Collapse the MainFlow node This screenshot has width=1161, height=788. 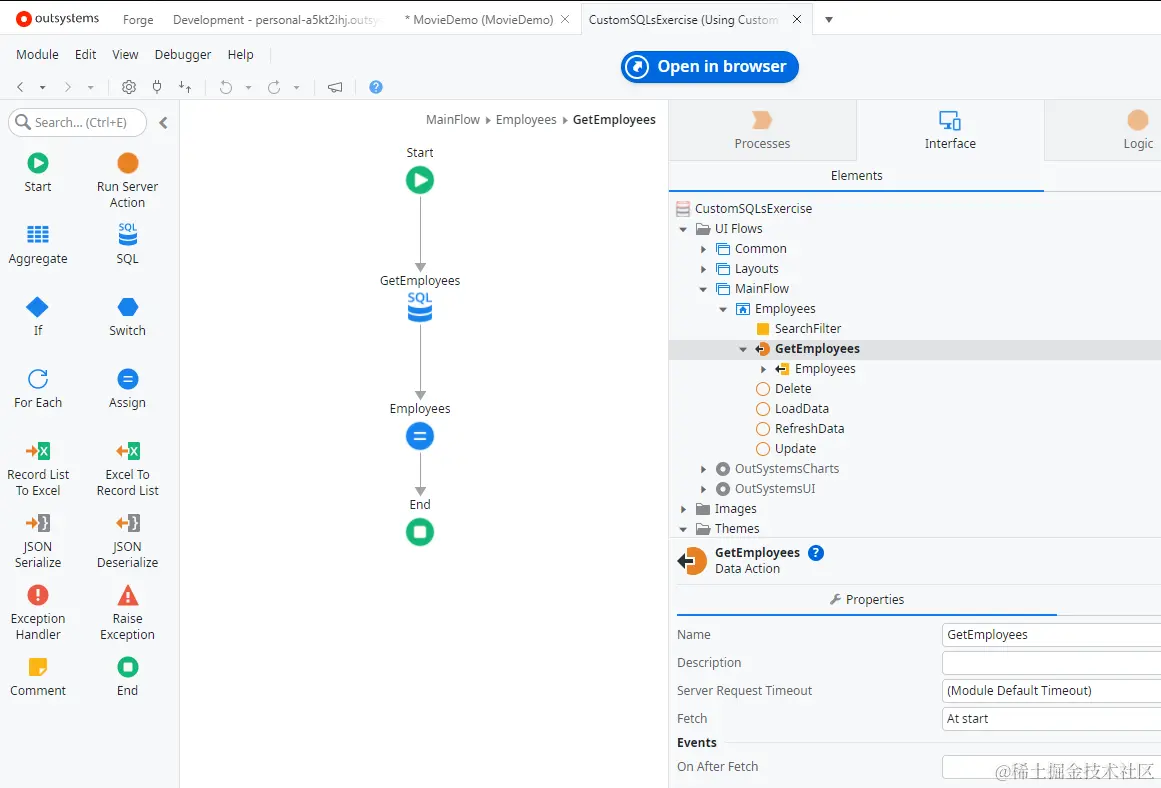click(703, 290)
